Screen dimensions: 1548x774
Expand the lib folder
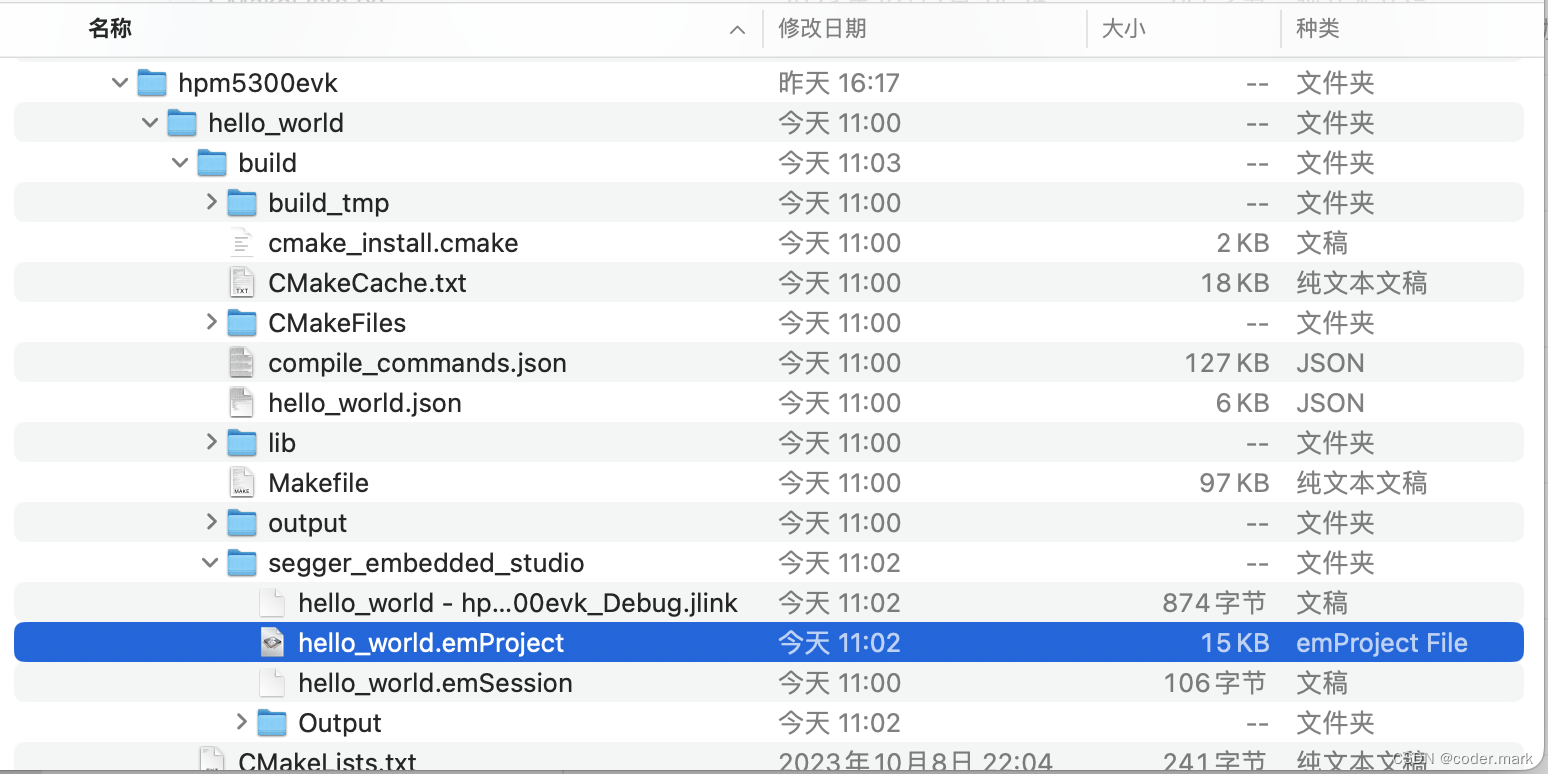(x=211, y=442)
